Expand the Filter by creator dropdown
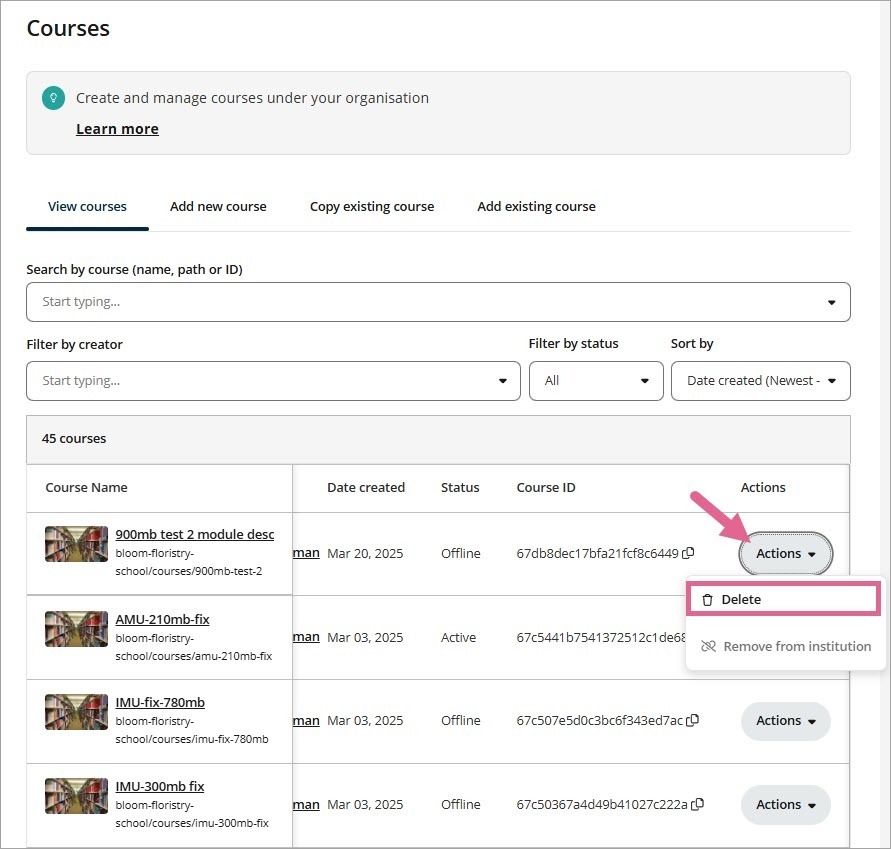This screenshot has width=891, height=849. 273,381
